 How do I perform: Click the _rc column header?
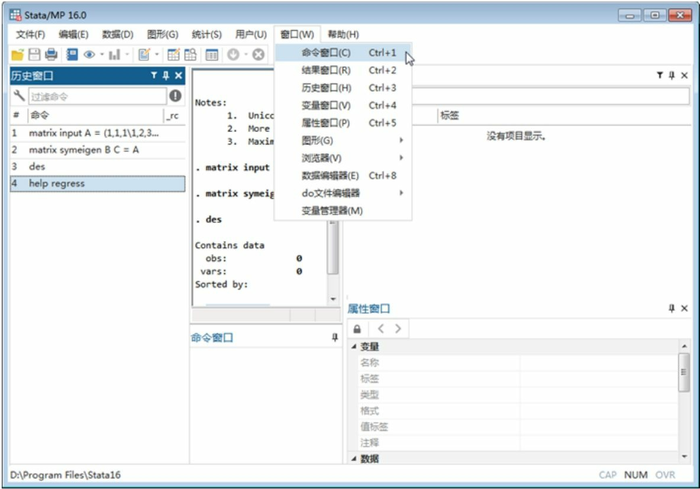coord(175,115)
